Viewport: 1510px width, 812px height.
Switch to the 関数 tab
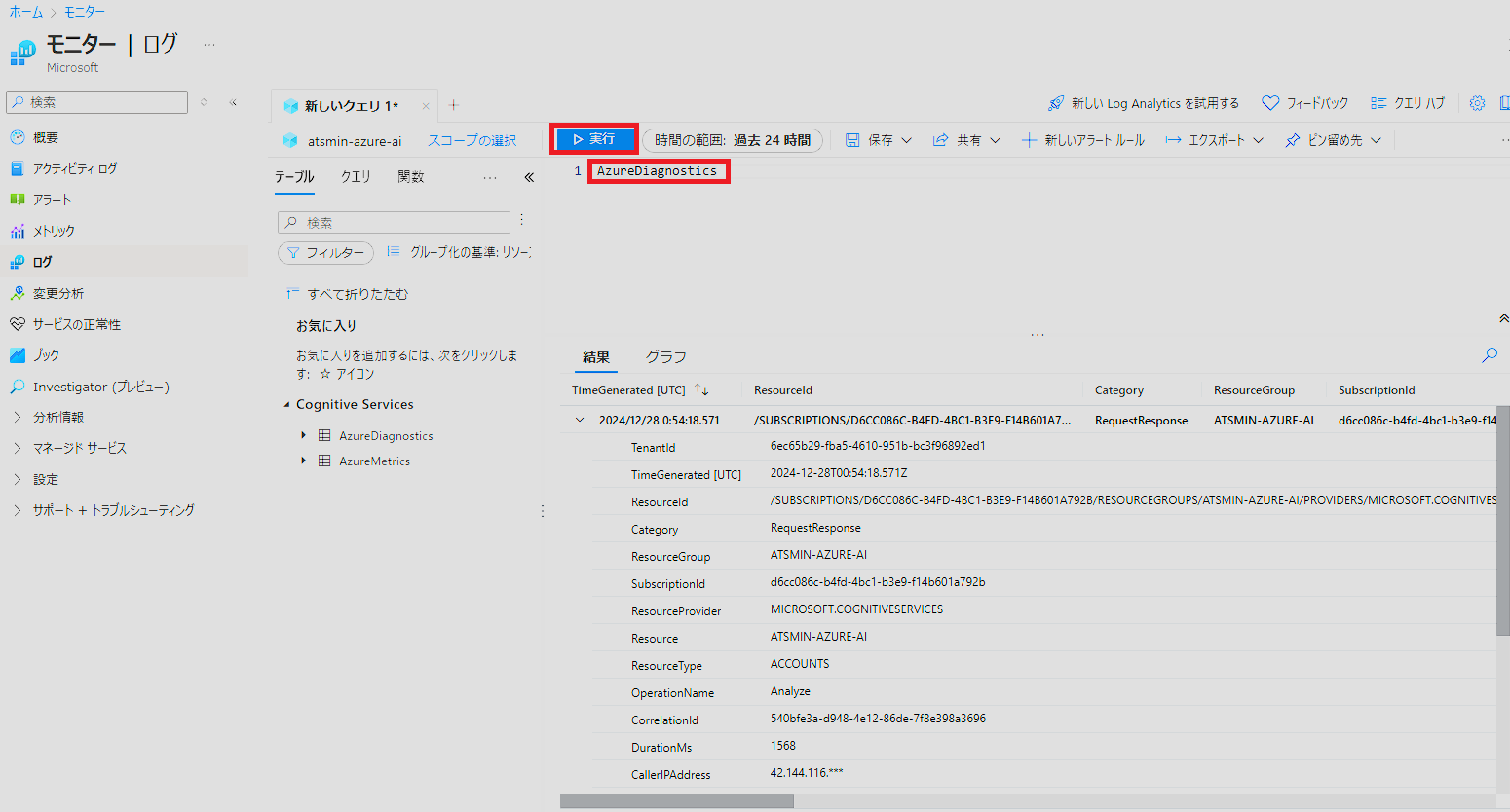411,177
